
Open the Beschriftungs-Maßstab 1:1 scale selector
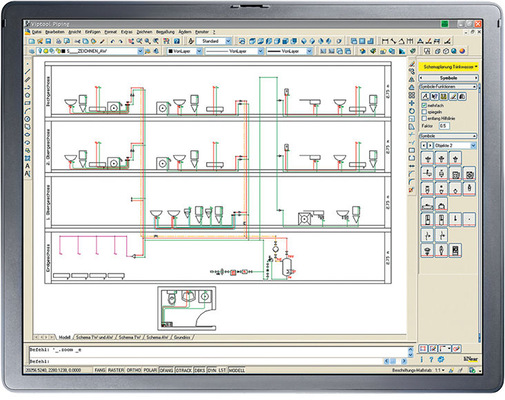[440, 370]
